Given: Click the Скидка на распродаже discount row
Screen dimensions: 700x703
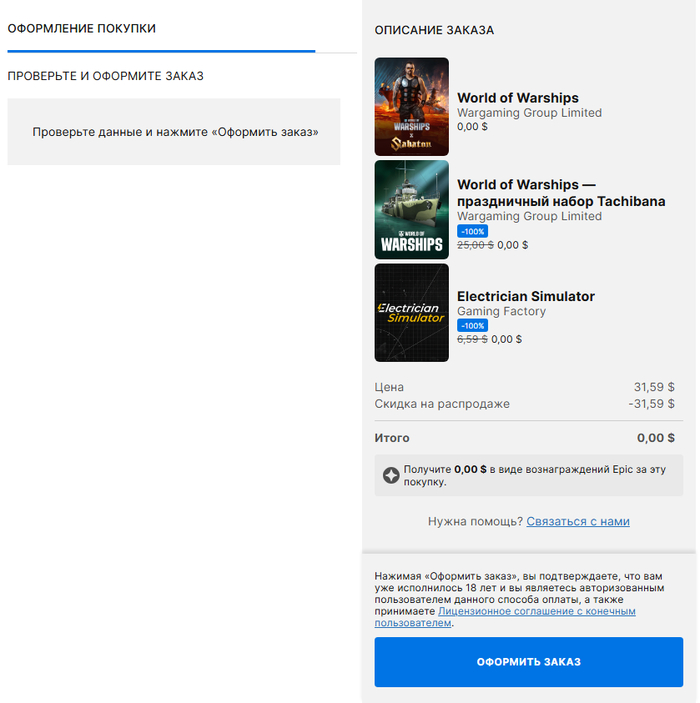Looking at the screenshot, I should [x=524, y=404].
